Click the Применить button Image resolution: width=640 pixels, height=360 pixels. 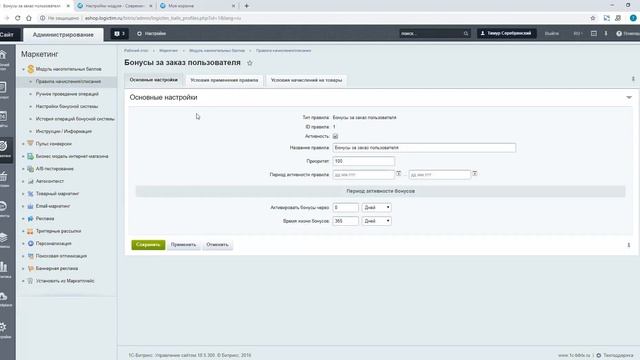[x=183, y=244]
